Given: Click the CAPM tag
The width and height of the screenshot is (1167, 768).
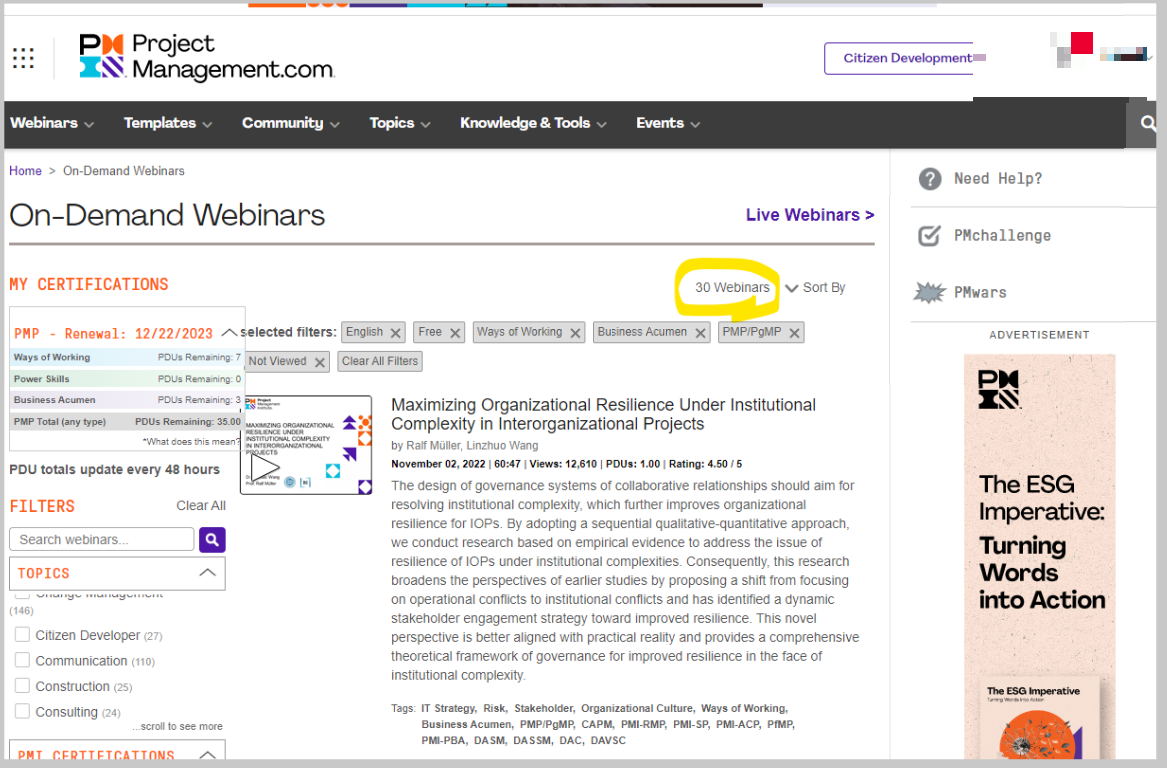Looking at the screenshot, I should 598,724.
